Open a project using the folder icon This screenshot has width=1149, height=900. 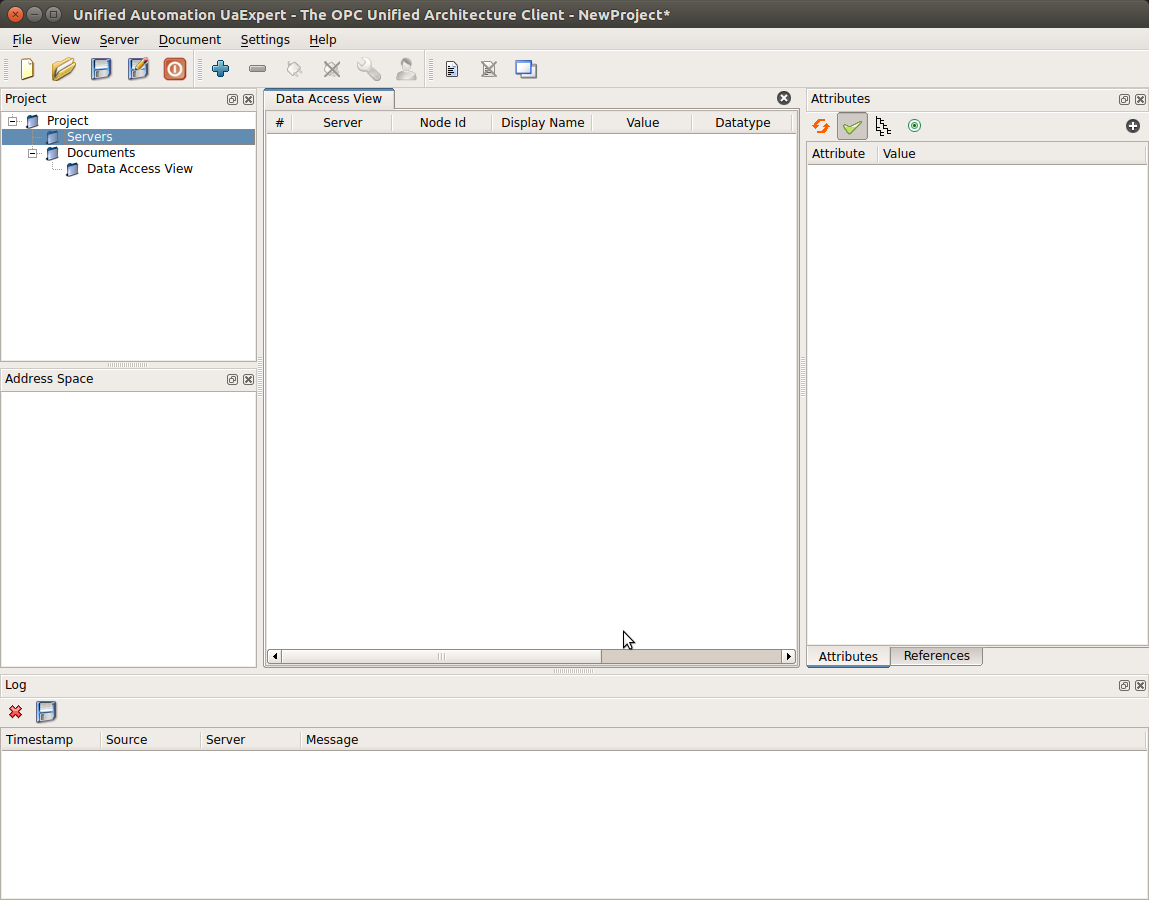pos(64,69)
